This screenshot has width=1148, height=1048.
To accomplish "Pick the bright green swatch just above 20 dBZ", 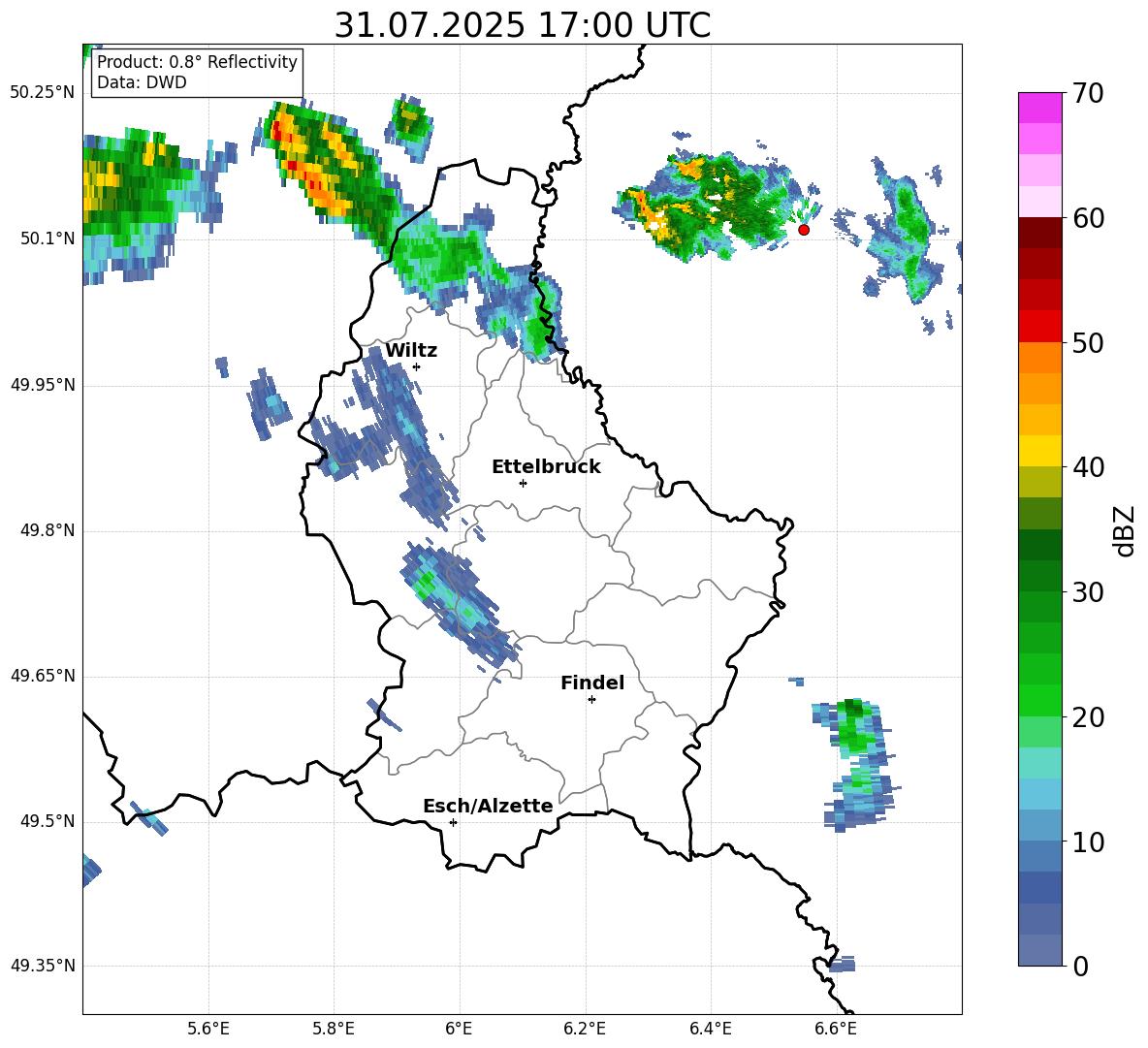I will 1039,700.
